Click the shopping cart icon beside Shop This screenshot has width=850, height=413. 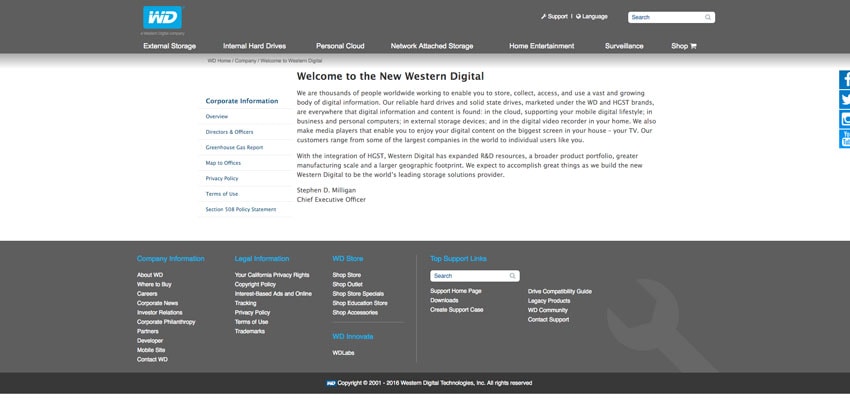point(693,46)
